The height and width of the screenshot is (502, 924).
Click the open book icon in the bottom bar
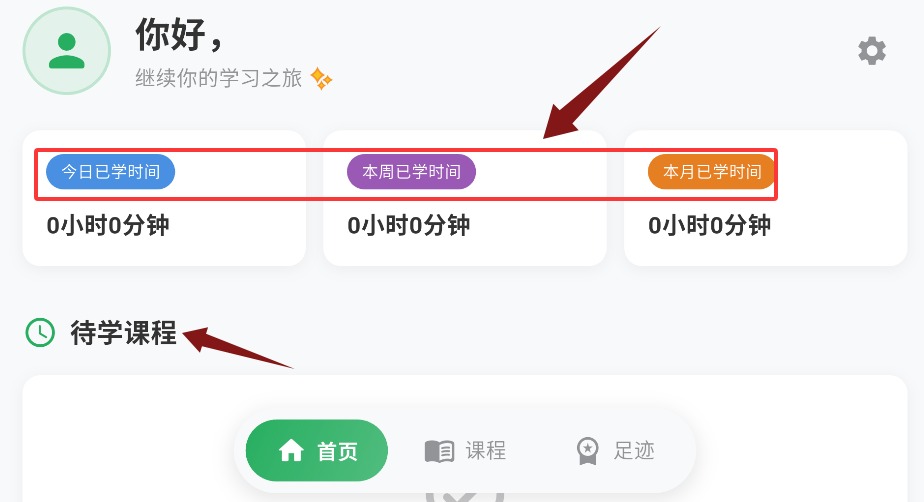(439, 451)
